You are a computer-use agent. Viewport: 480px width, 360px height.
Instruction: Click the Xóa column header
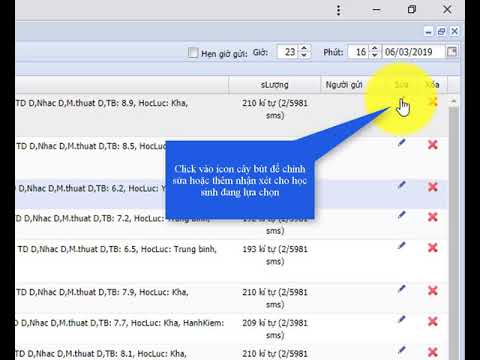pos(432,85)
